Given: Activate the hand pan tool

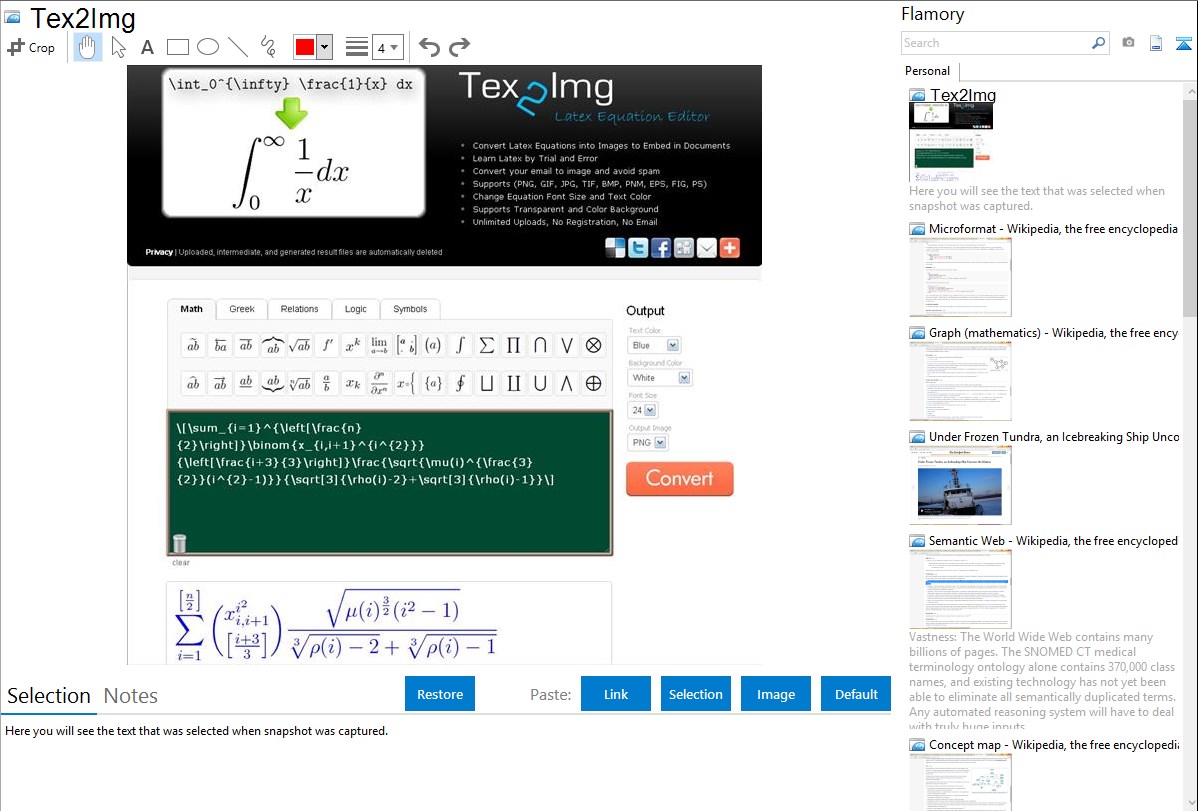Looking at the screenshot, I should point(88,47).
